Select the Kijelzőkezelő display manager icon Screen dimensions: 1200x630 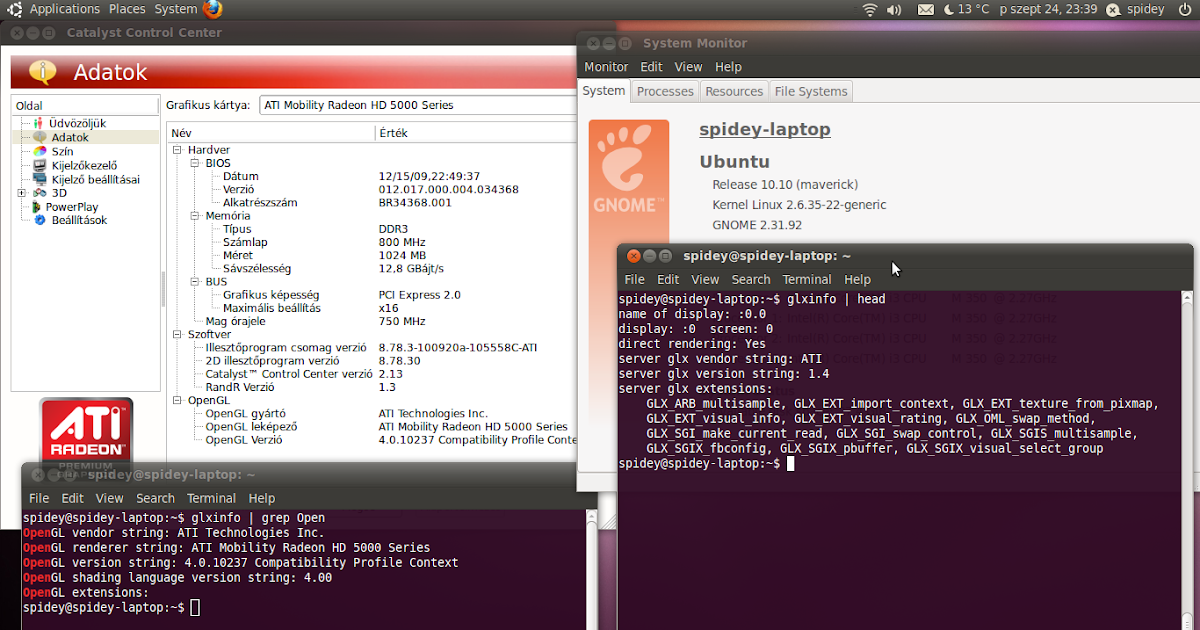pyautogui.click(x=39, y=165)
